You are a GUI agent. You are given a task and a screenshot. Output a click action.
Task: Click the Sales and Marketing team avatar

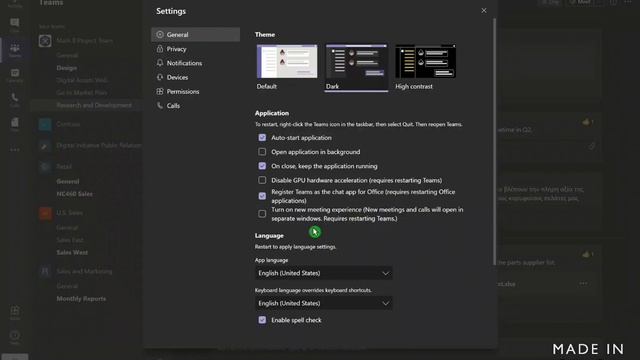[x=45, y=271]
